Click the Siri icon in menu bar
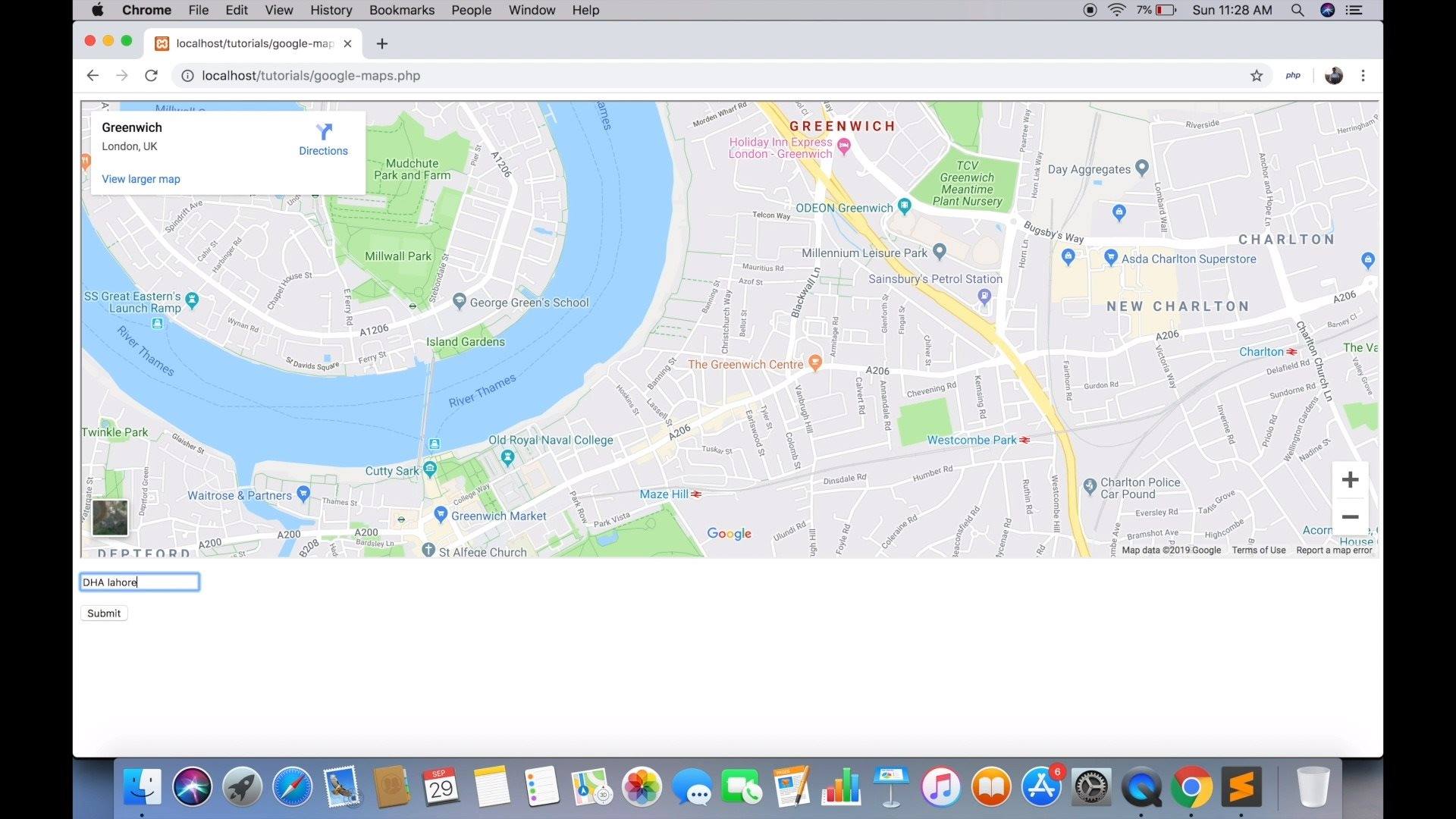 pos(1327,10)
